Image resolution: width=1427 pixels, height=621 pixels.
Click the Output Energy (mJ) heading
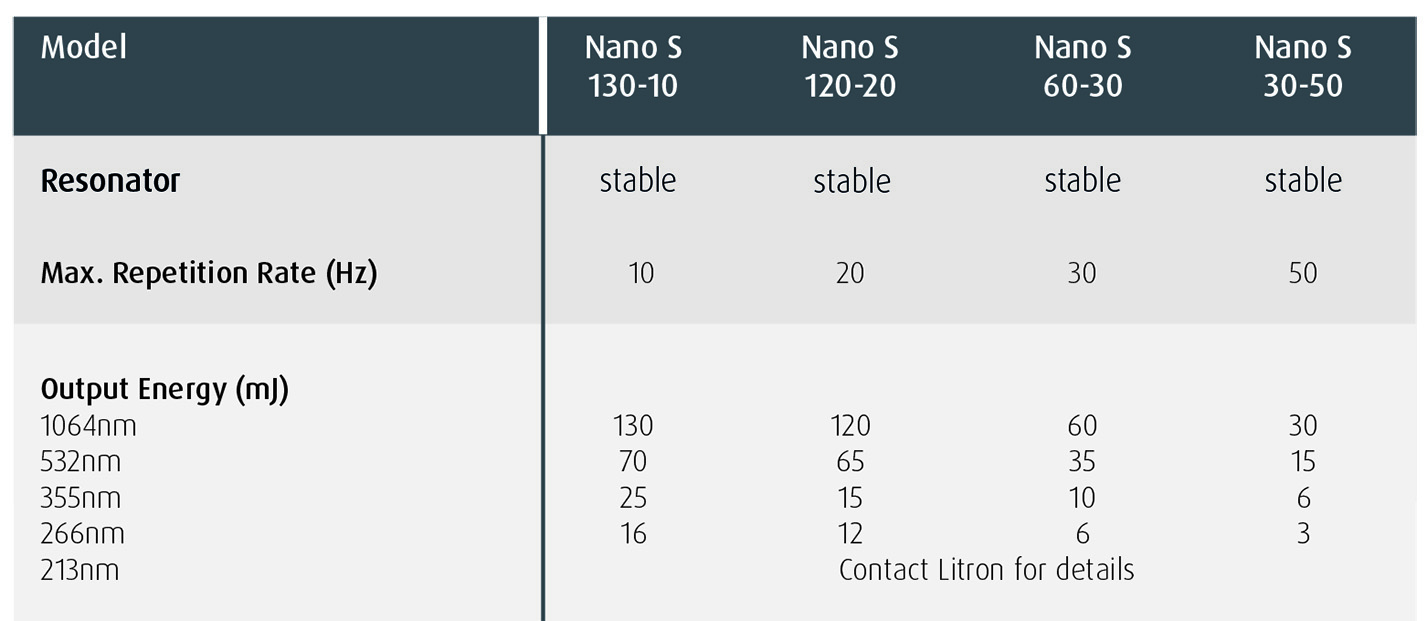(164, 389)
